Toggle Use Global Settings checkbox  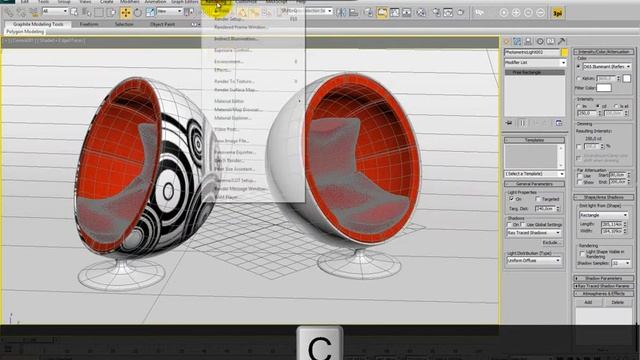(x=522, y=224)
